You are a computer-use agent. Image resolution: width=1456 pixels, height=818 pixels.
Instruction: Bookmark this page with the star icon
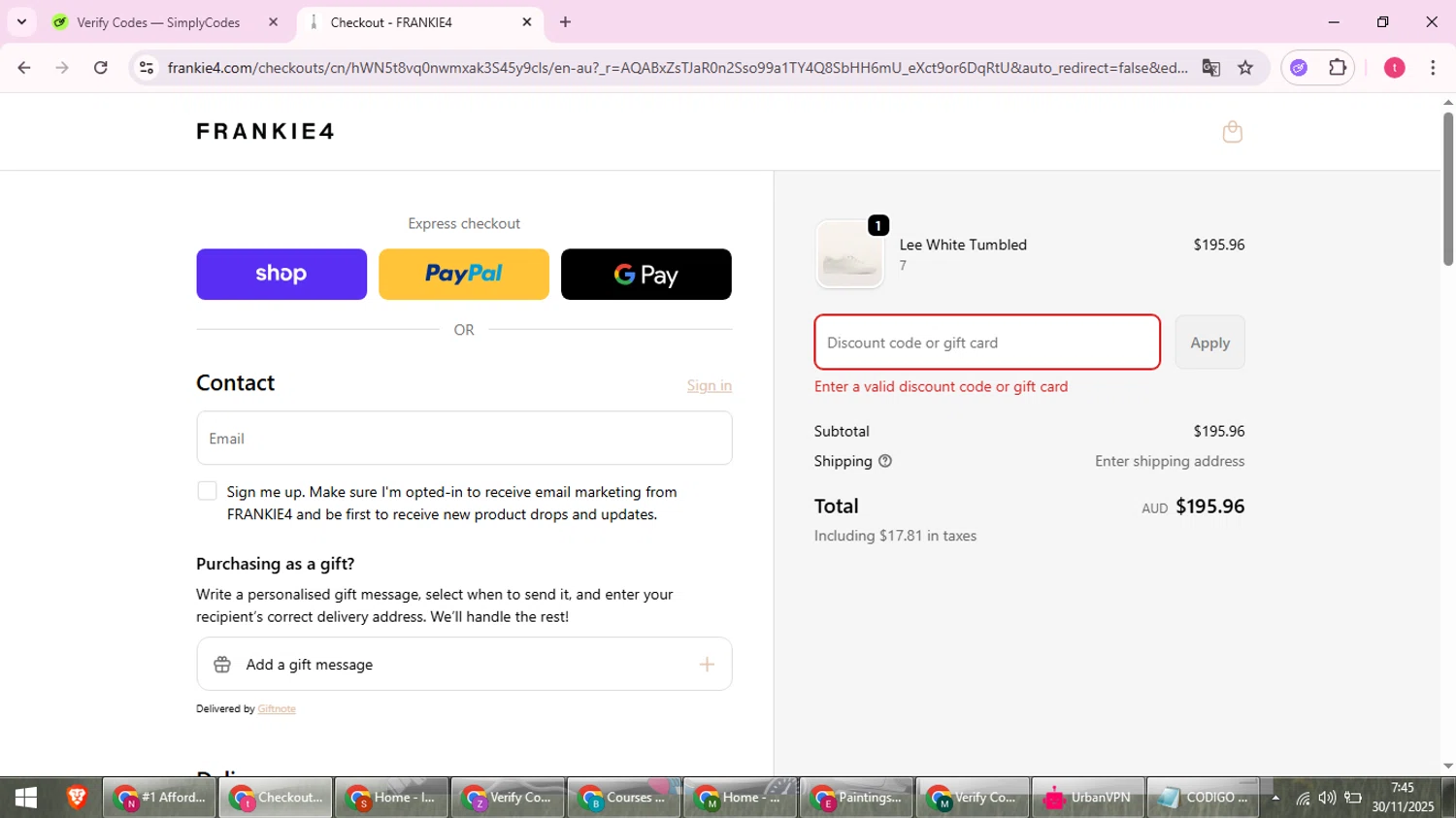[x=1245, y=68]
